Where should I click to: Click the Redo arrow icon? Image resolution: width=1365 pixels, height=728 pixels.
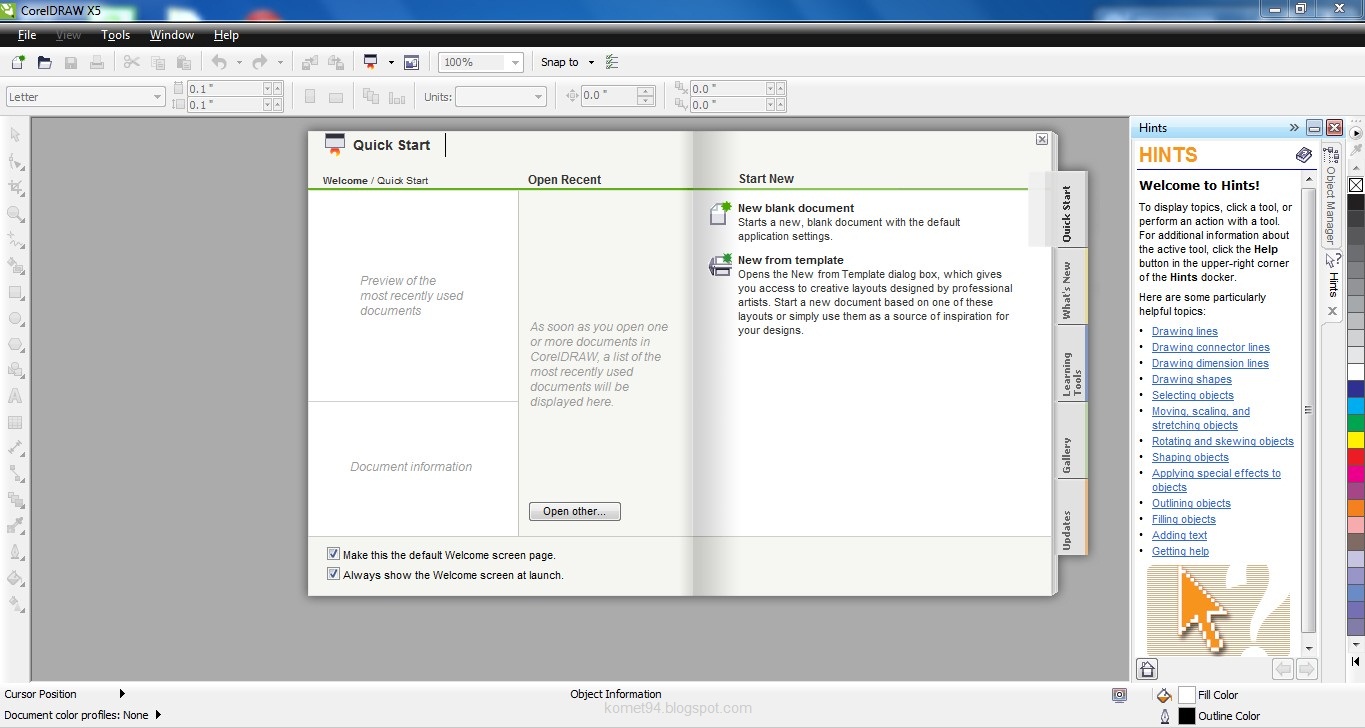[x=260, y=62]
